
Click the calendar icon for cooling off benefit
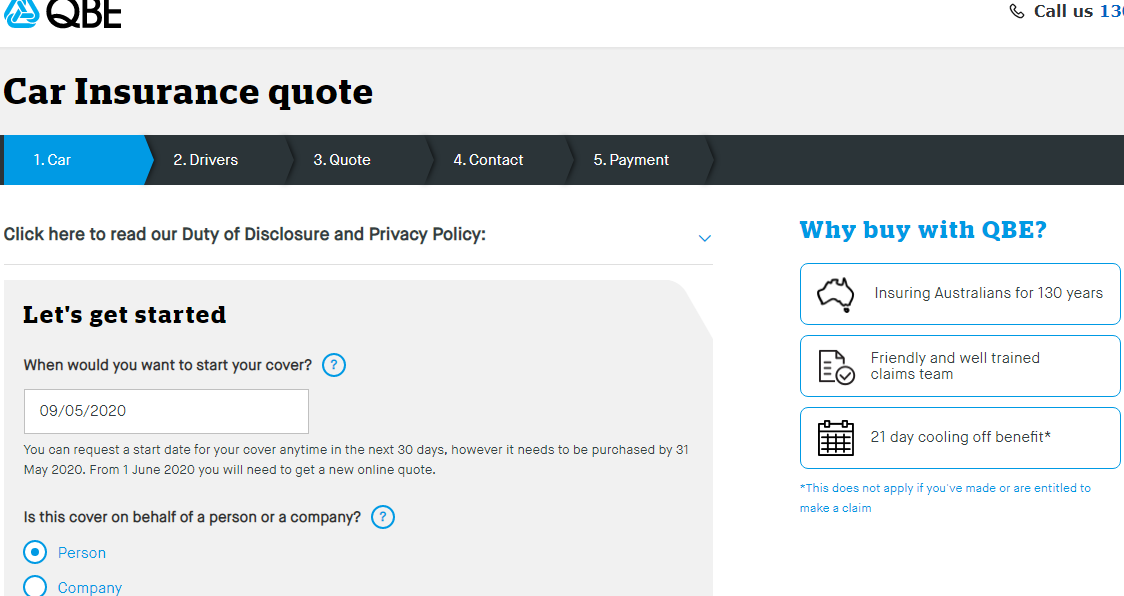pyautogui.click(x=836, y=437)
